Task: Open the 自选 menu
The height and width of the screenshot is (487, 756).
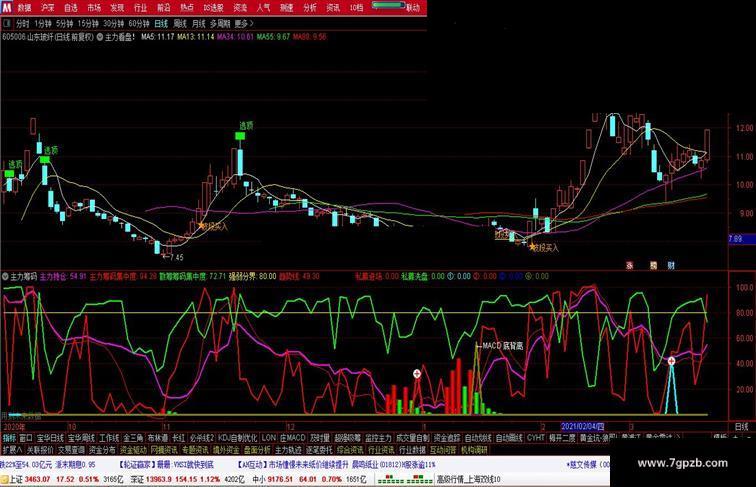Action: 71,8
